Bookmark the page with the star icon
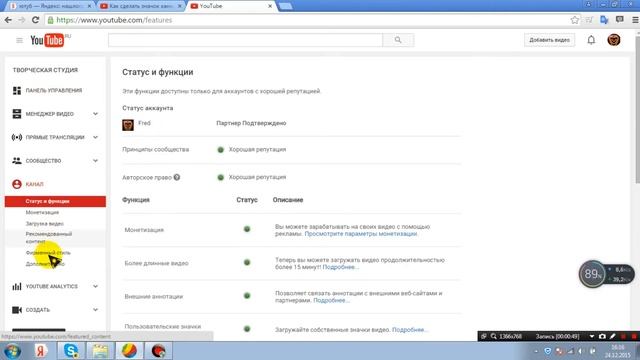 click(x=575, y=20)
